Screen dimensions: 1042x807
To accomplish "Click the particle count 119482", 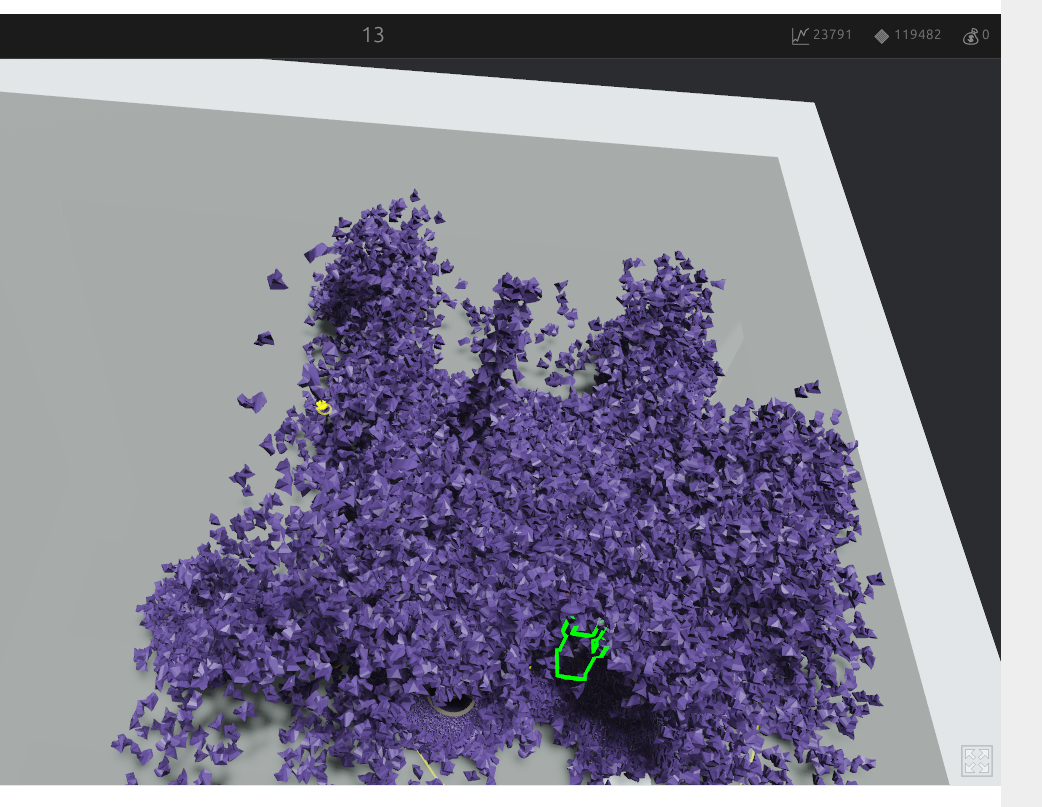I will point(917,35).
